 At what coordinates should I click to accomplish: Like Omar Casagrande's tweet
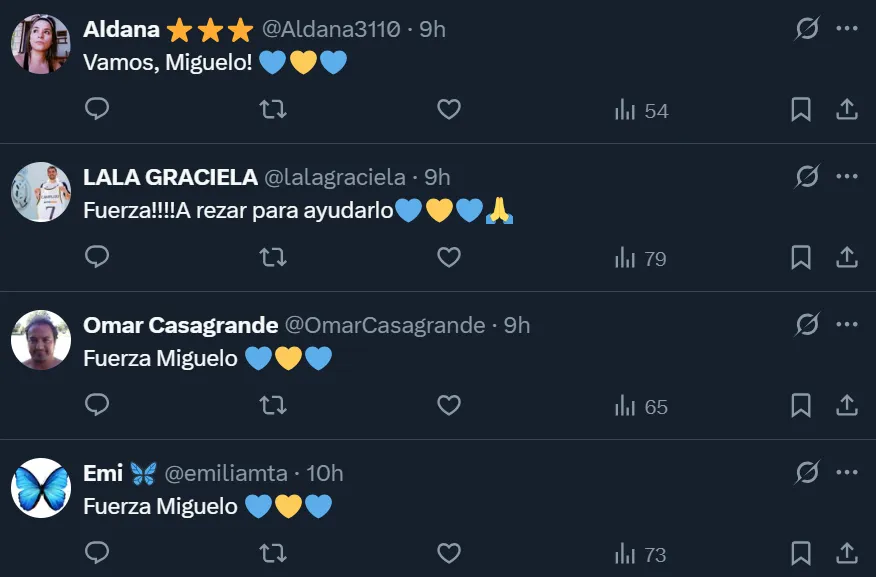click(449, 406)
